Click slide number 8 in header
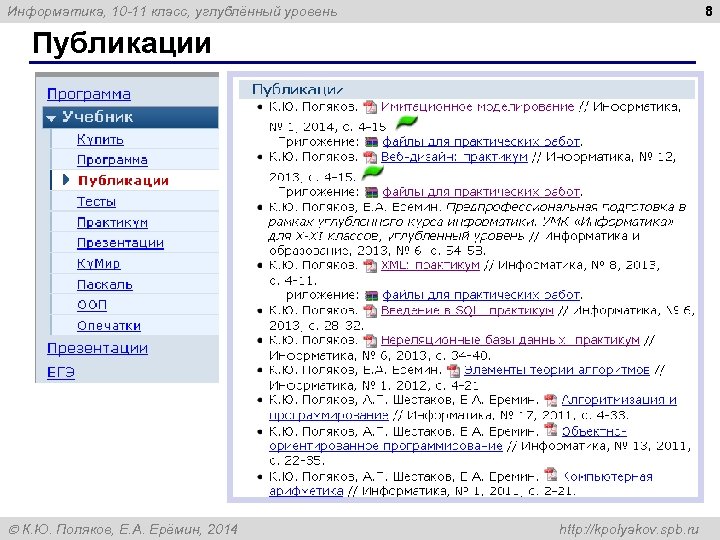Viewport: 720px width, 540px height. (709, 11)
